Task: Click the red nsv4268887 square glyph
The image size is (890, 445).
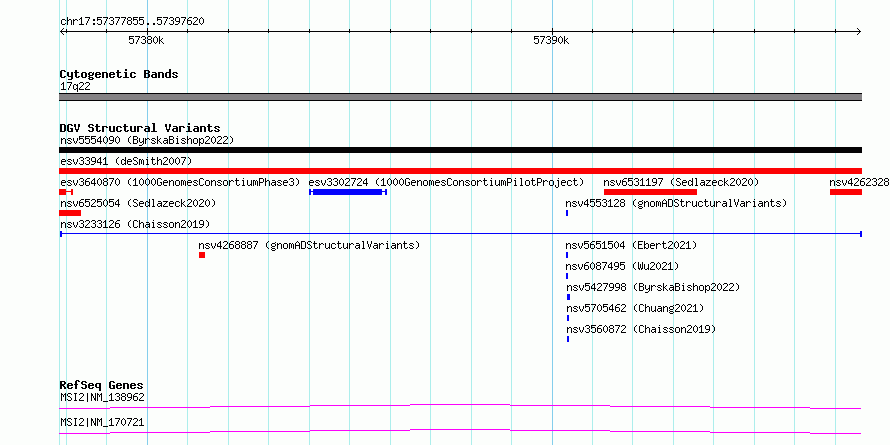Action: click(x=202, y=255)
